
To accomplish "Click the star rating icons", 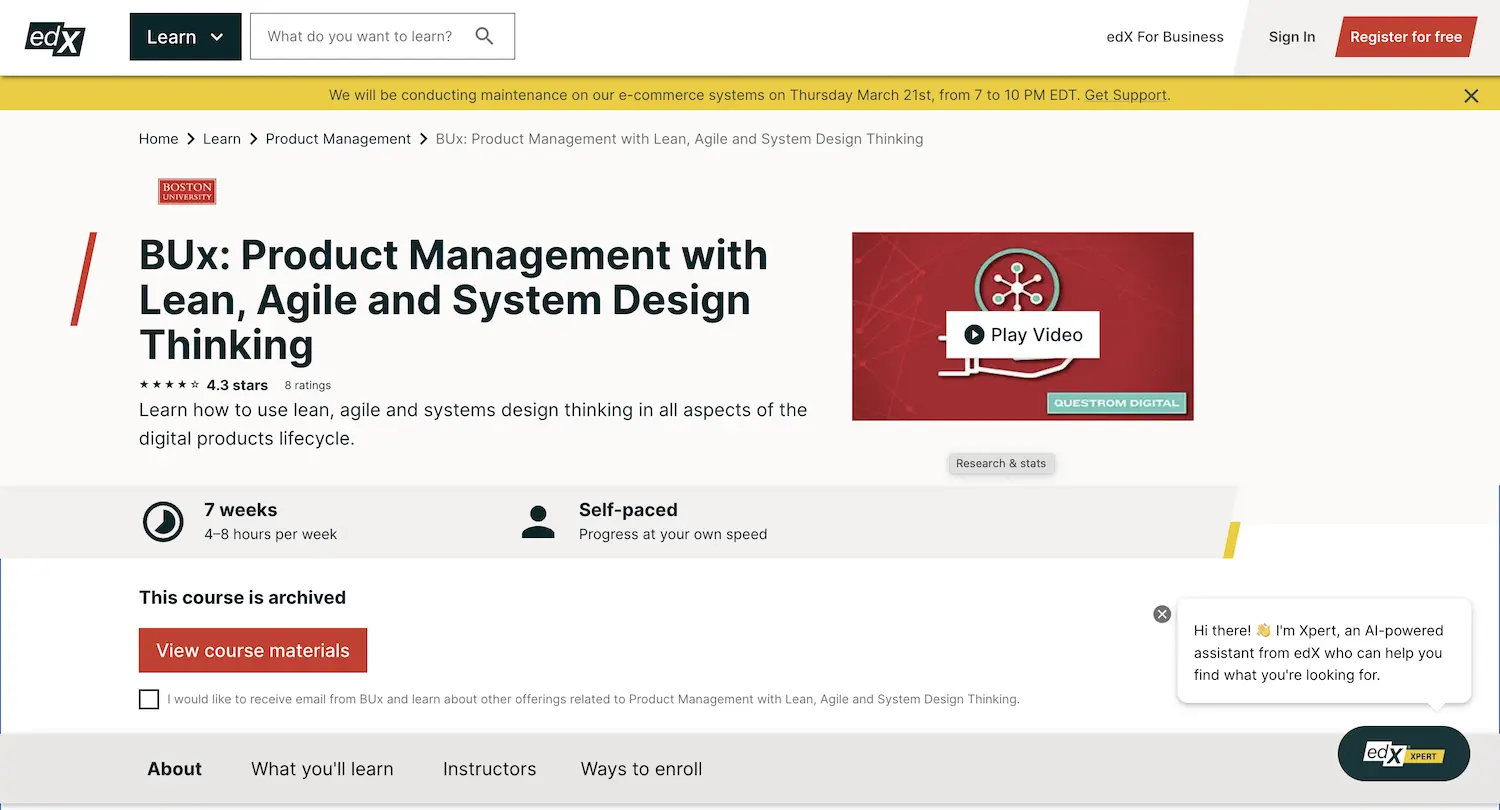I will (169, 385).
